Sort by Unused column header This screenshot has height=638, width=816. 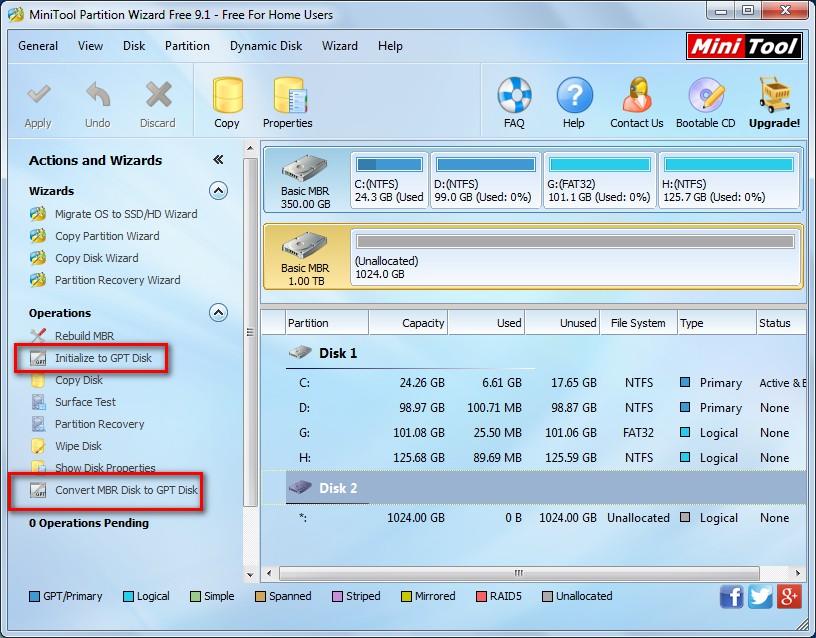563,323
